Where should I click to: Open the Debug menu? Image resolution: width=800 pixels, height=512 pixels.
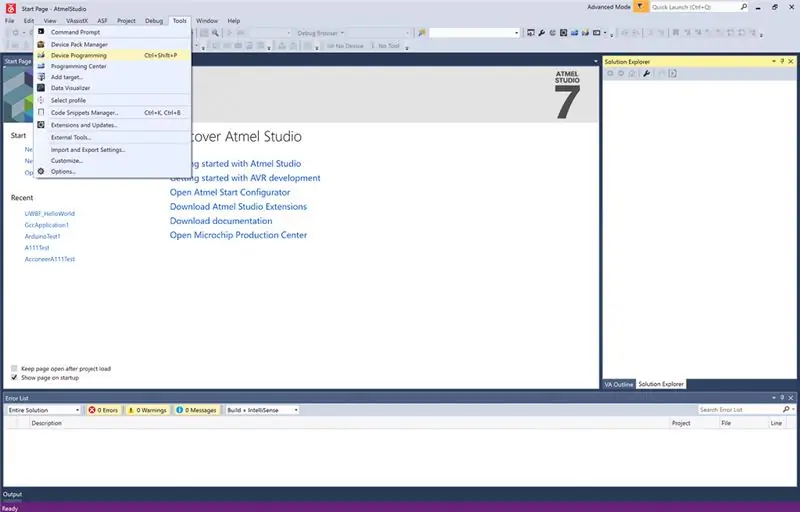154,21
